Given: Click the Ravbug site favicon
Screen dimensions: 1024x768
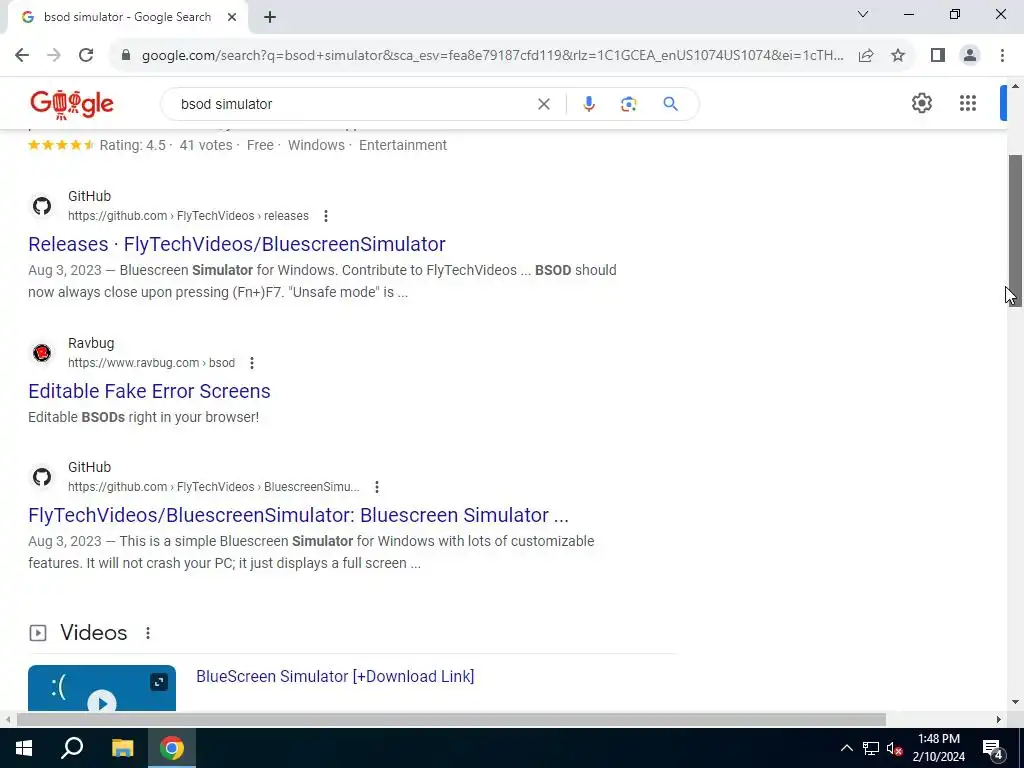Looking at the screenshot, I should point(42,353).
